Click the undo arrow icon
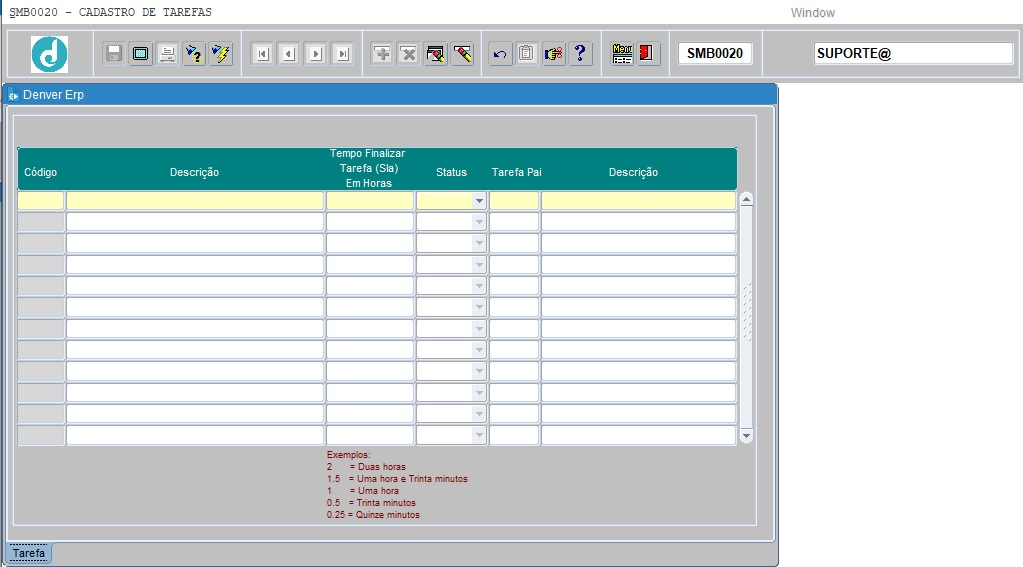Screen dimensions: 1023x567 coord(500,54)
